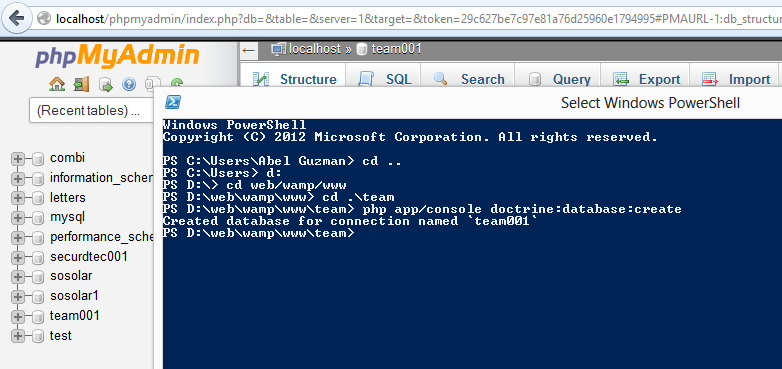Select the securdtec001 database
Screen dimensions: 782x369
[x=89, y=256]
